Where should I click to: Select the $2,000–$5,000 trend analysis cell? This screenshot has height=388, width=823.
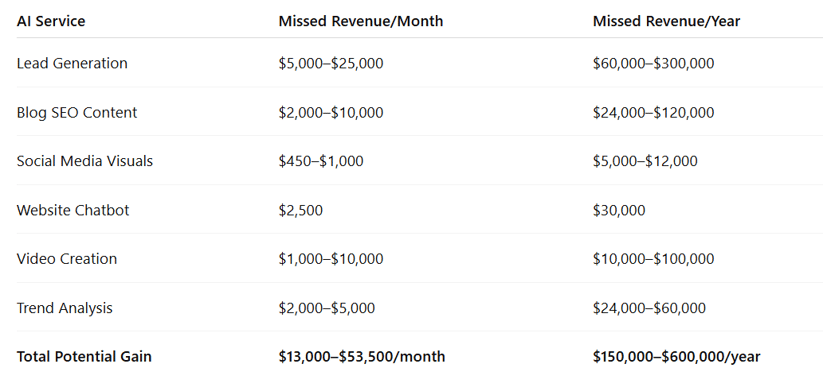coord(326,308)
